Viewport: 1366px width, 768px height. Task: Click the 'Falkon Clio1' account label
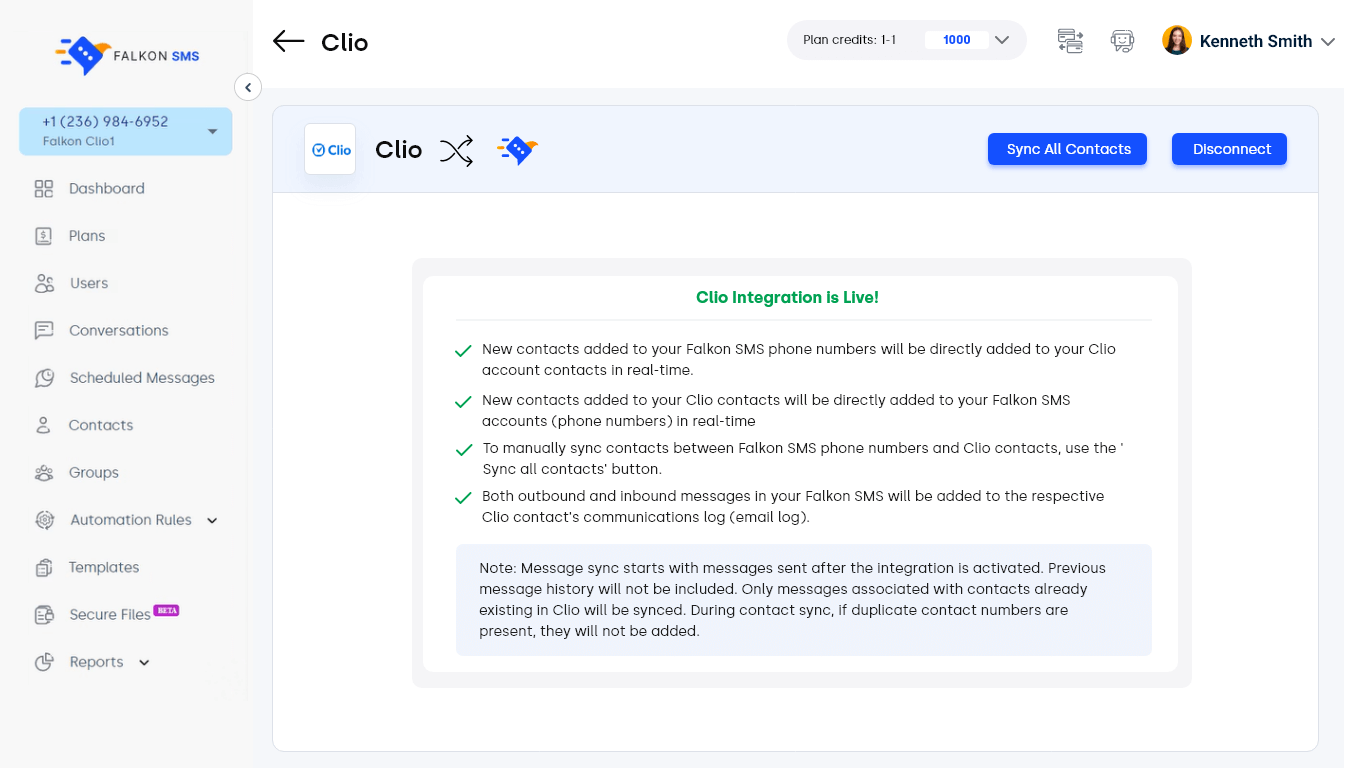tap(79, 142)
